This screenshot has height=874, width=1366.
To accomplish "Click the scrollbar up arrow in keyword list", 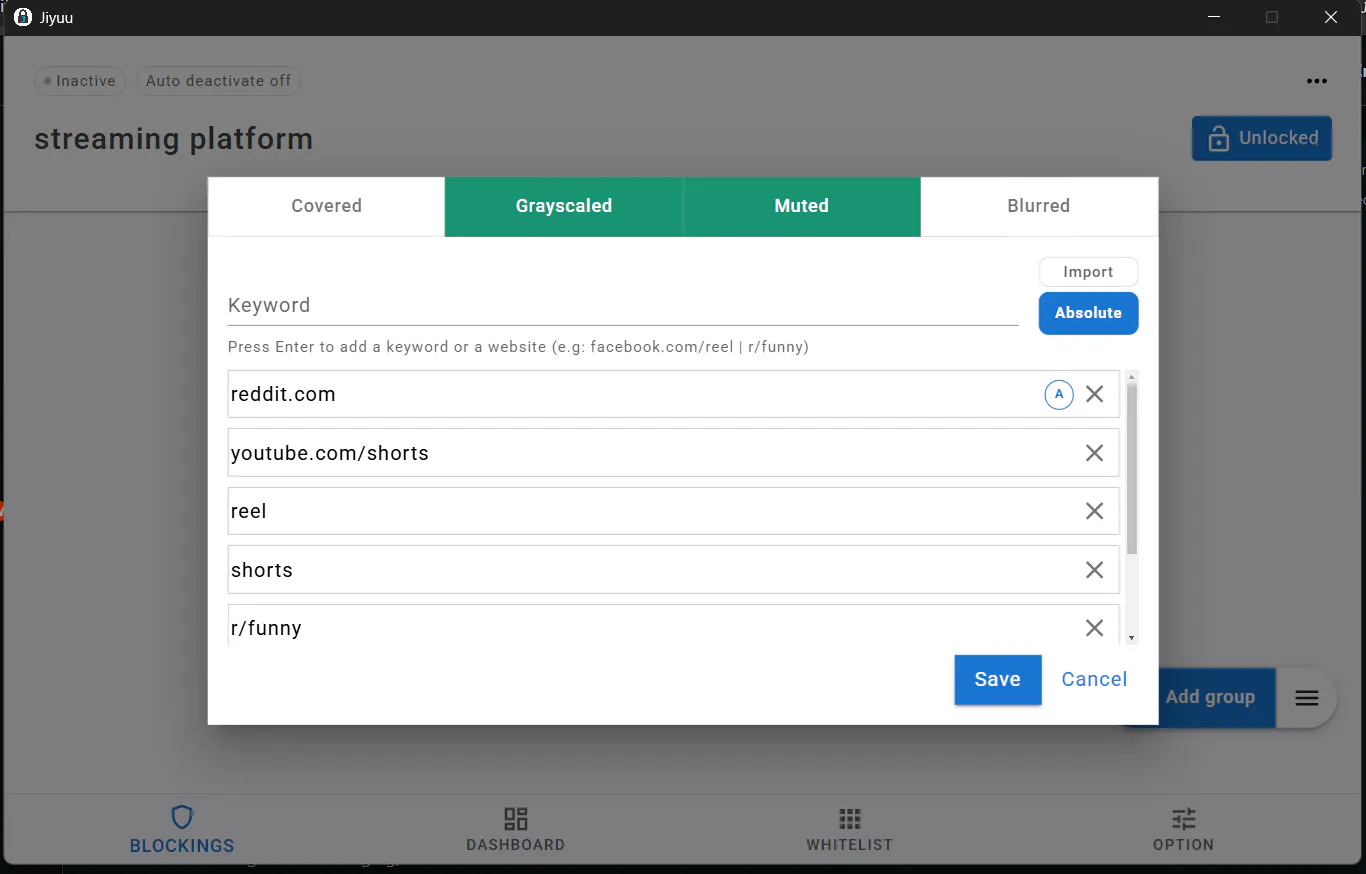I will pos(1132,377).
